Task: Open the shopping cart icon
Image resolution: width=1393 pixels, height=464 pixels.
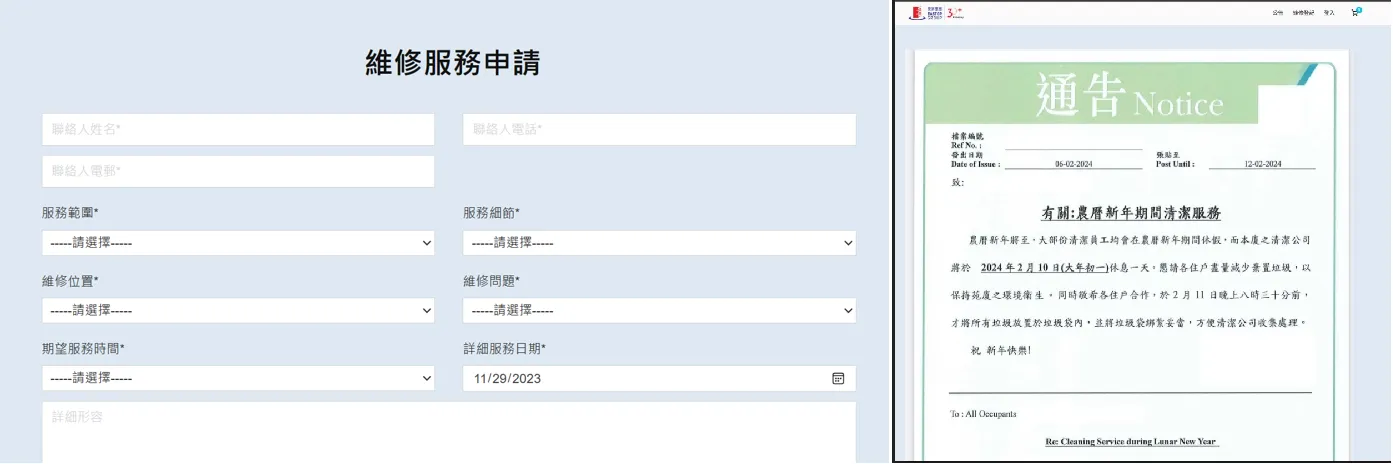Action: click(x=1355, y=13)
